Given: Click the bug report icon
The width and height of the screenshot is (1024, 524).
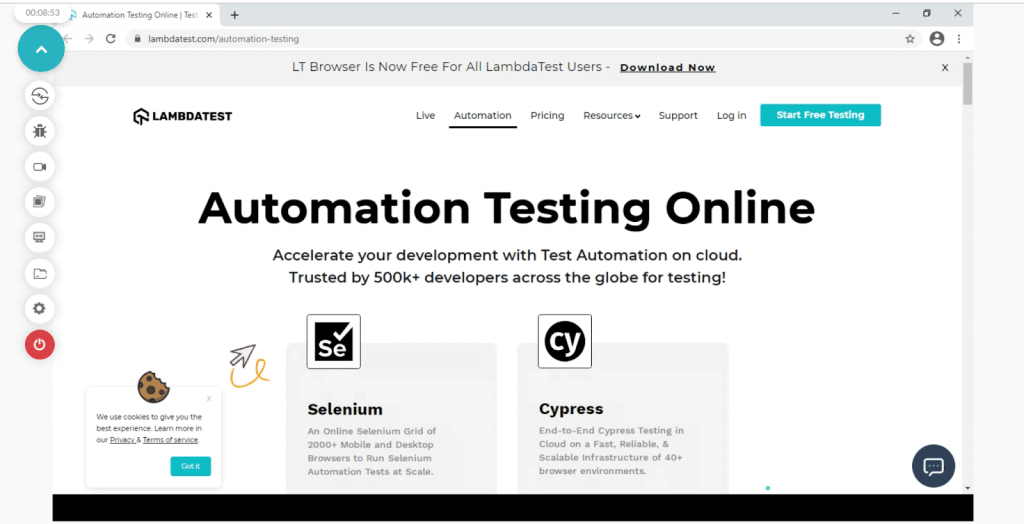Looking at the screenshot, I should 40,131.
